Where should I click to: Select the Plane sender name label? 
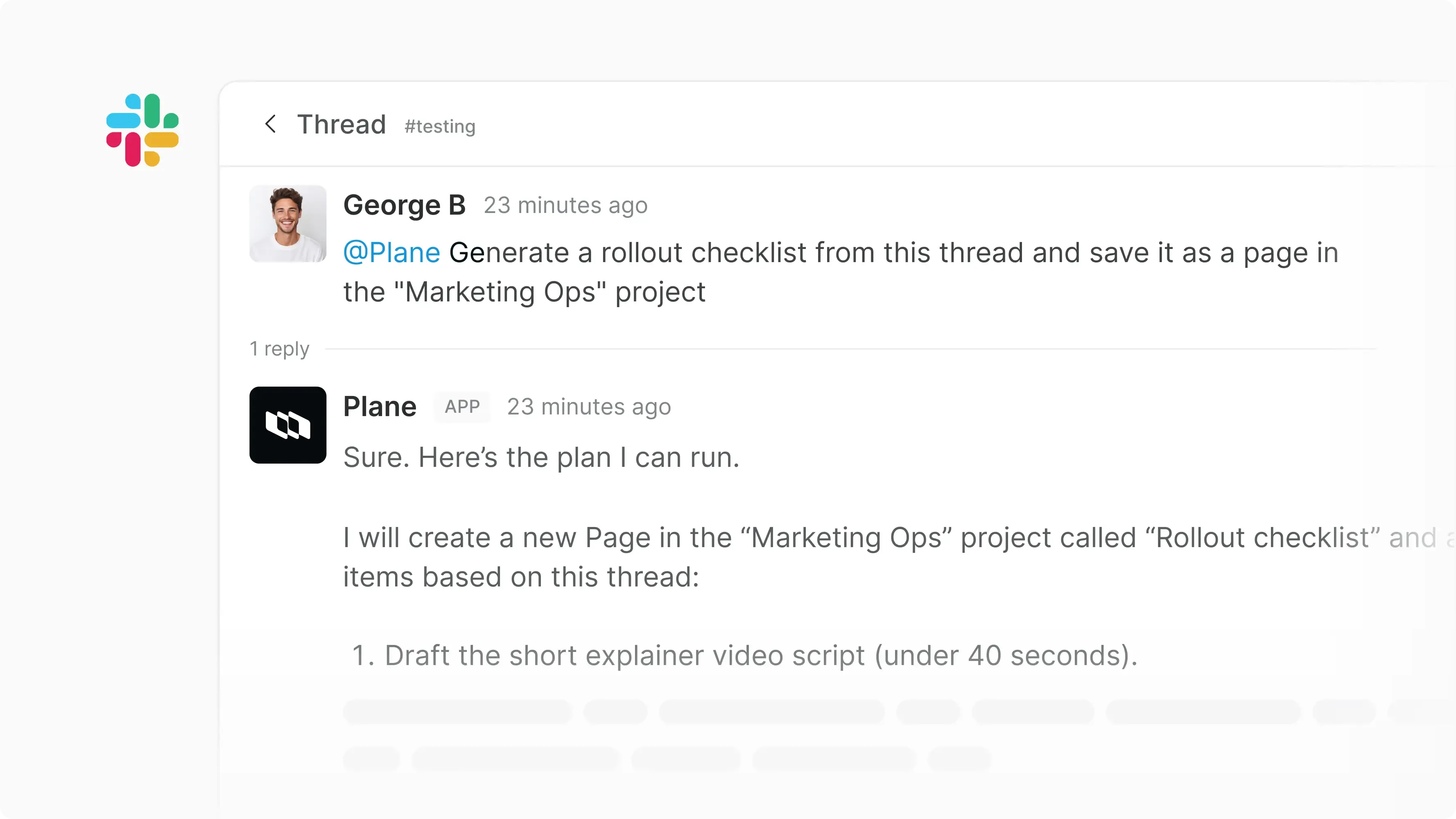(x=379, y=406)
